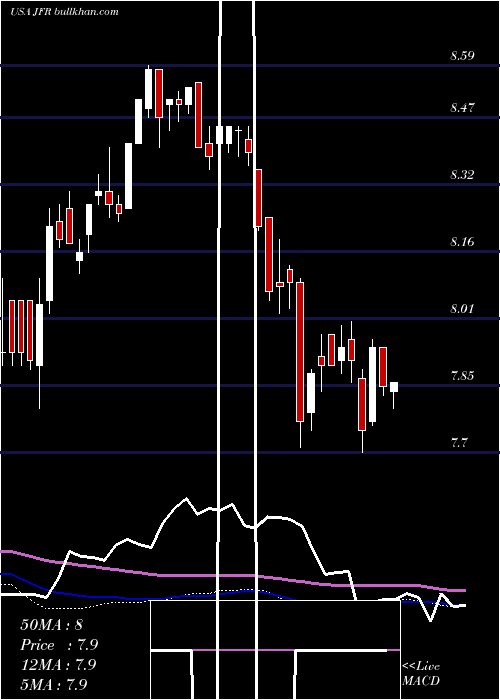The height and width of the screenshot is (700, 500).
Task: Click the USA JFR bullkhan.com title
Action: click(x=64, y=12)
